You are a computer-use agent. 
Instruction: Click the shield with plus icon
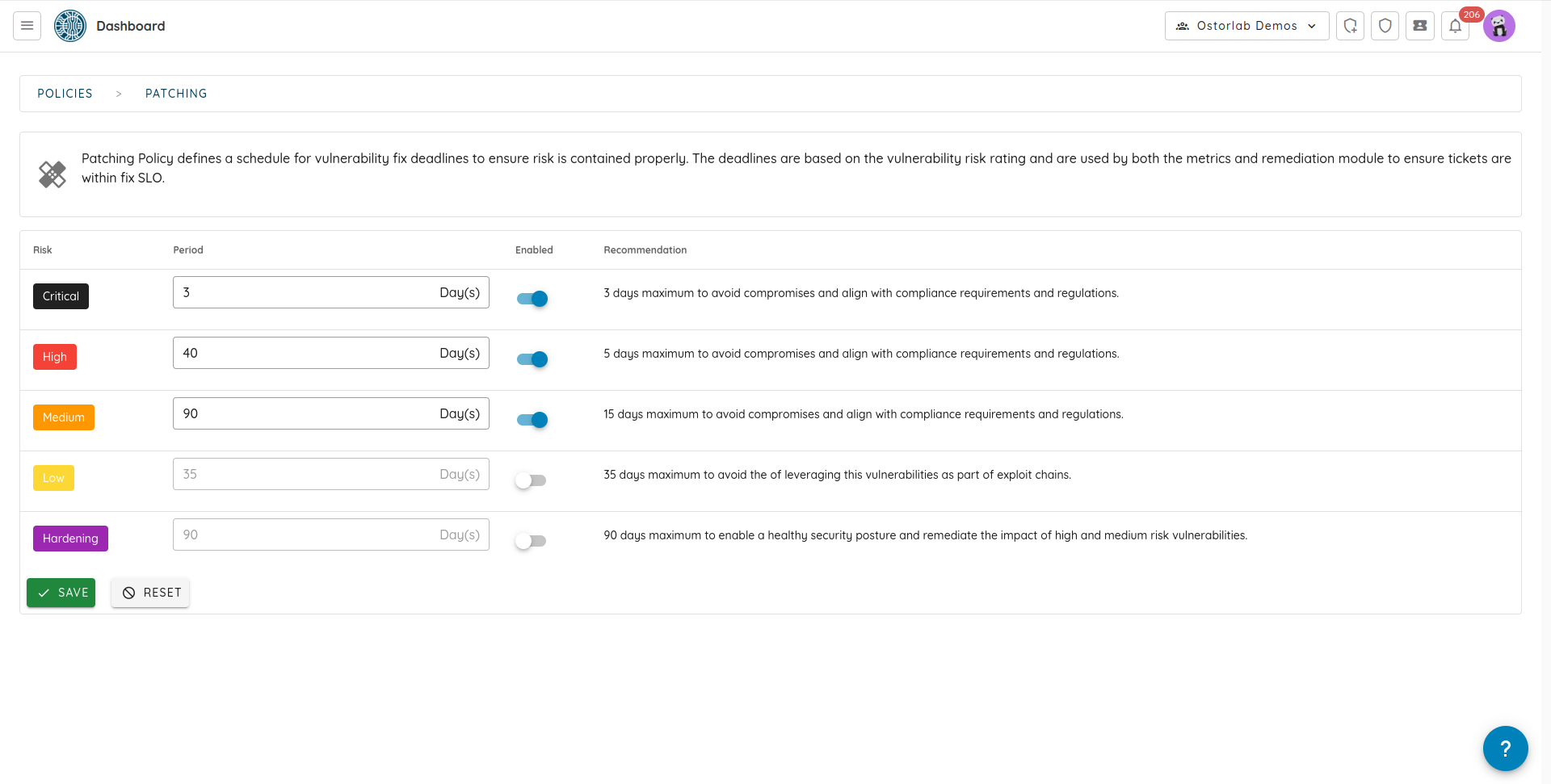[x=1350, y=26]
